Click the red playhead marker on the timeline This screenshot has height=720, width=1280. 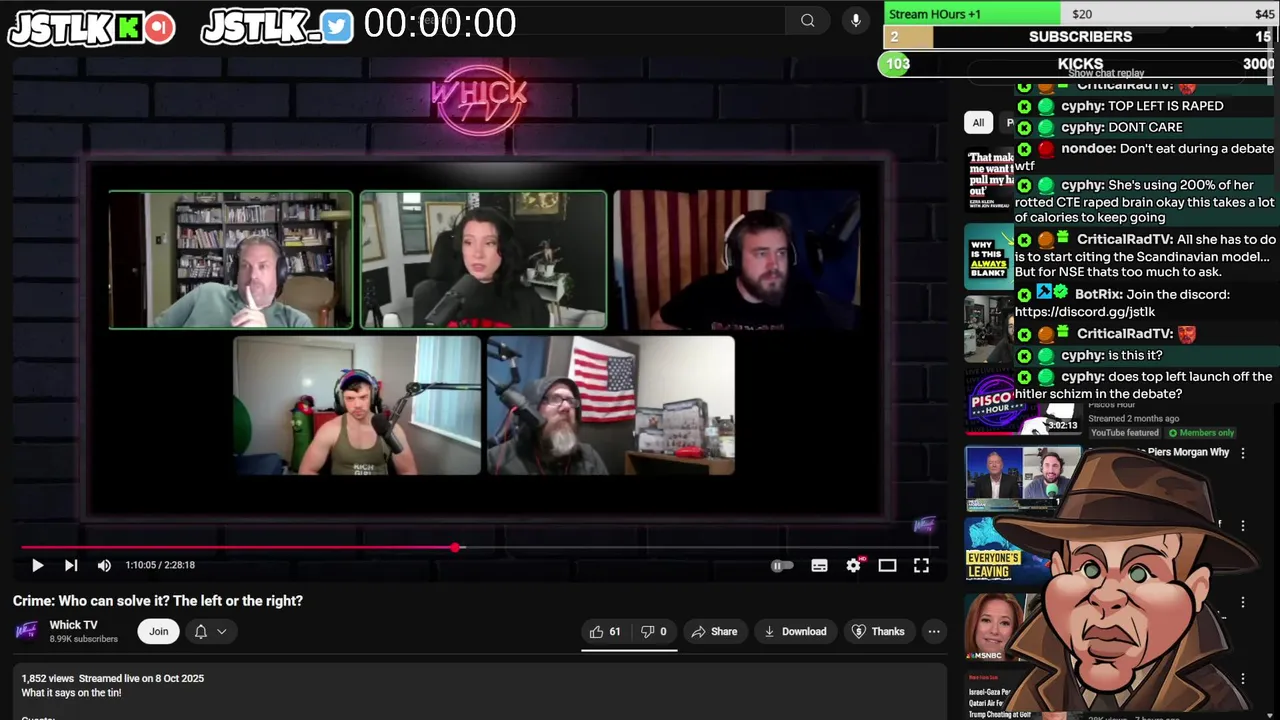point(455,548)
